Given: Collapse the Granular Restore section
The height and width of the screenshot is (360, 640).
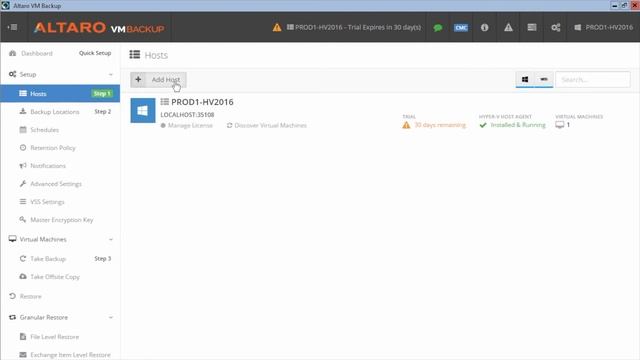Looking at the screenshot, I should click(111, 317).
